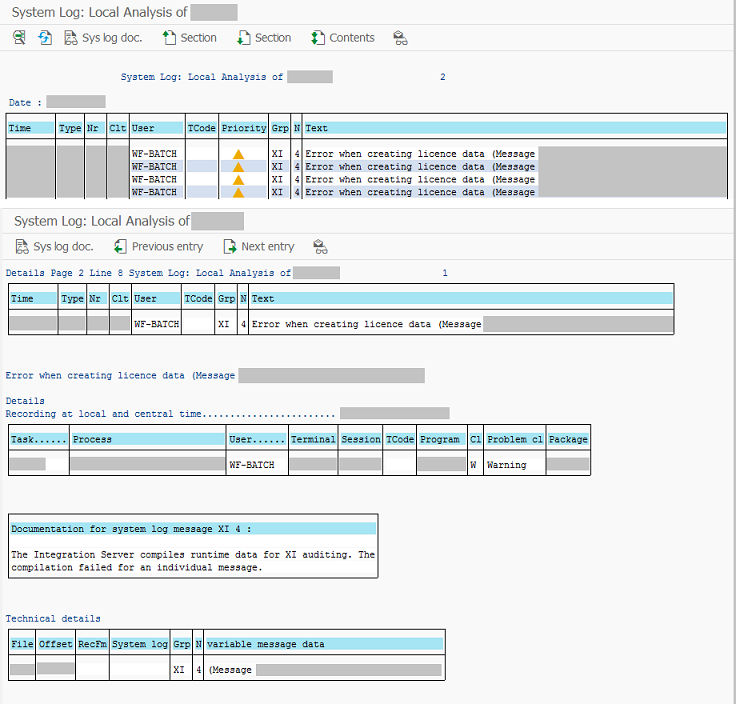Image resolution: width=736 pixels, height=704 pixels.
Task: Click the W value in the Cl column
Action: (473, 465)
